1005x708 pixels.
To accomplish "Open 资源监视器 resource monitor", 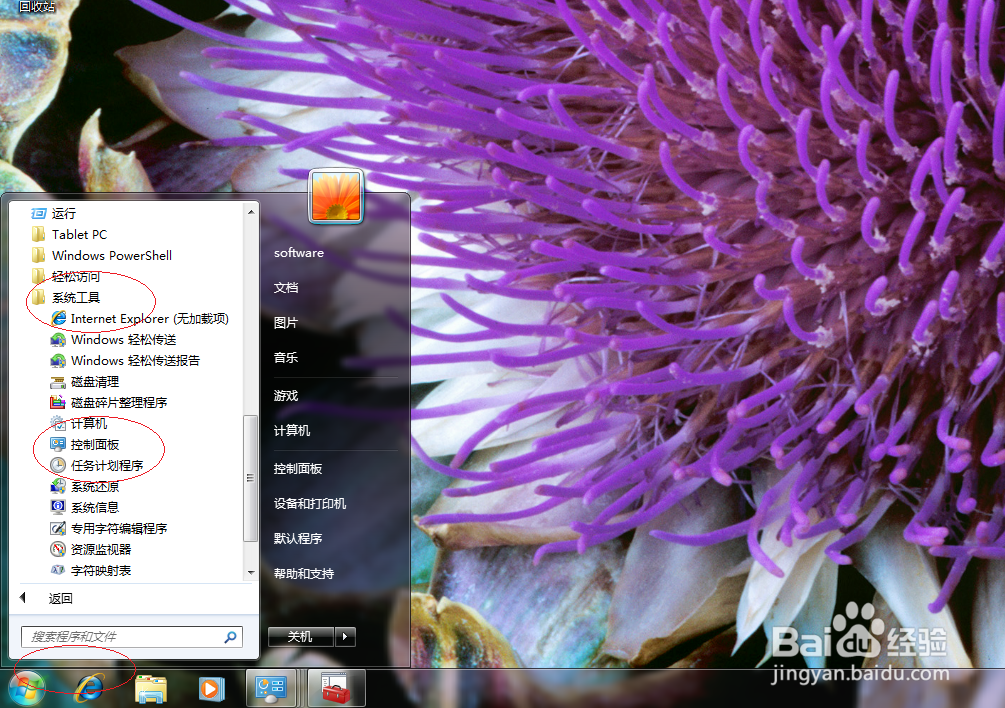I will 96,548.
